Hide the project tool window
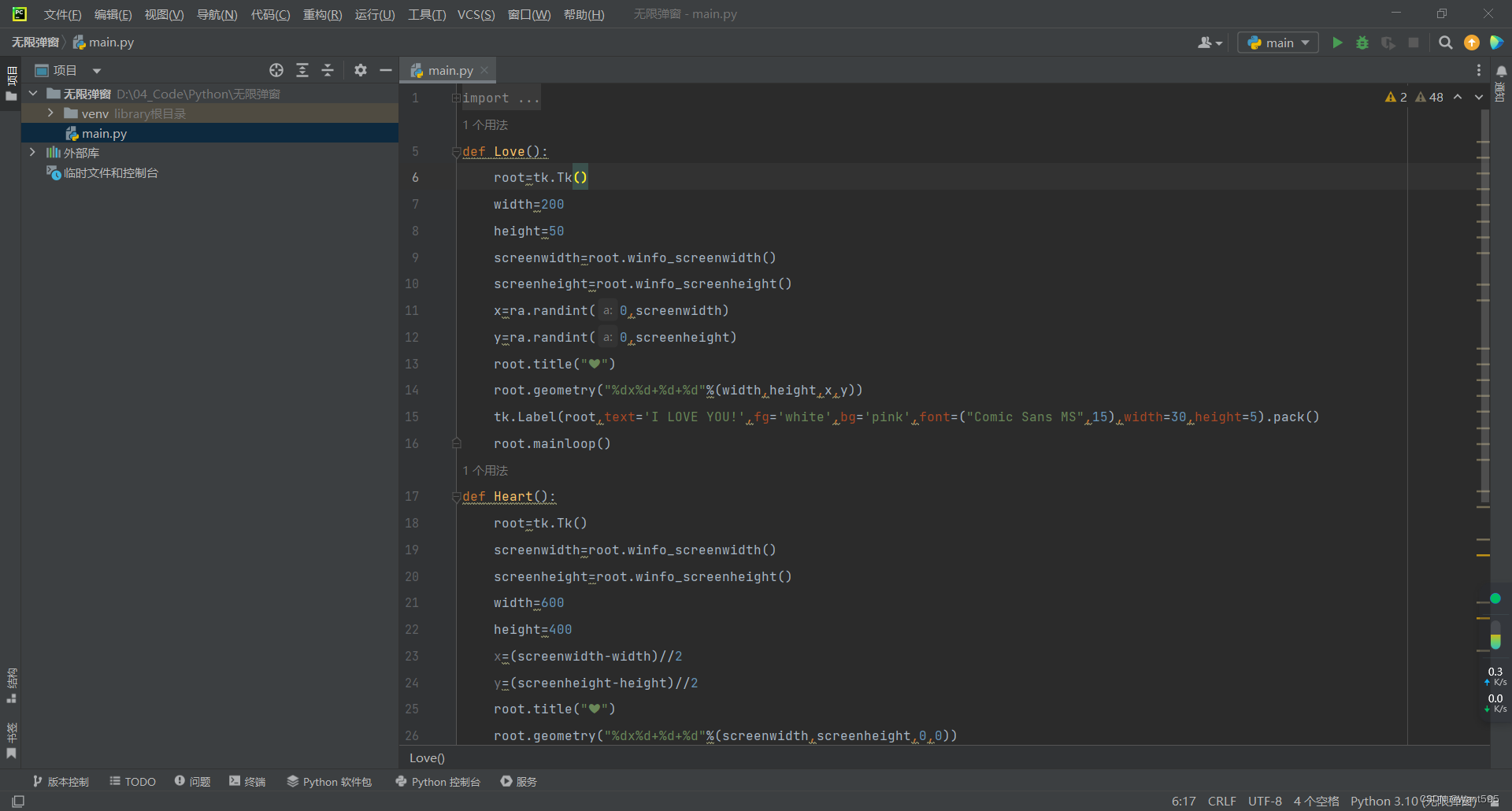This screenshot has width=1512, height=811. [x=386, y=70]
